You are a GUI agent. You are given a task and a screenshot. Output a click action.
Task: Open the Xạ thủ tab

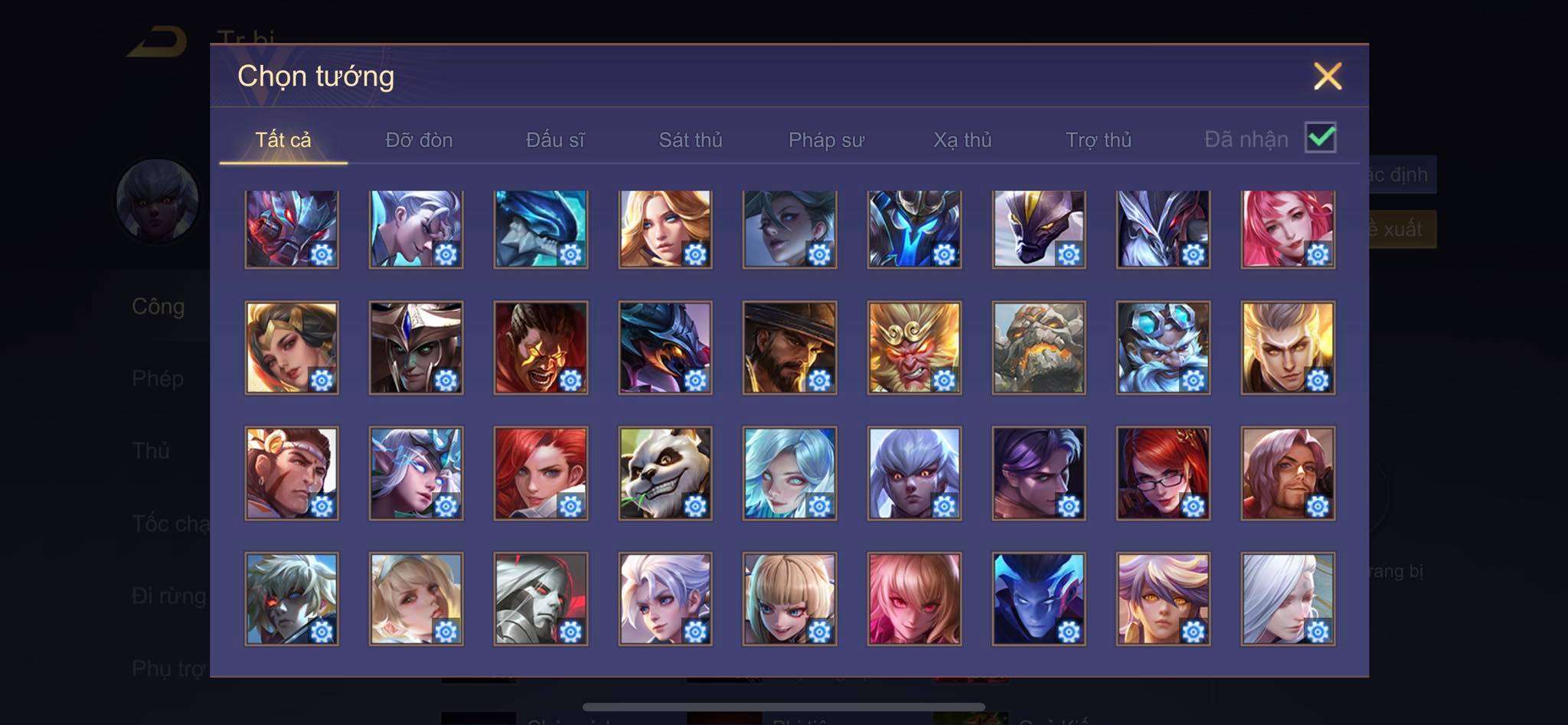pyautogui.click(x=962, y=140)
